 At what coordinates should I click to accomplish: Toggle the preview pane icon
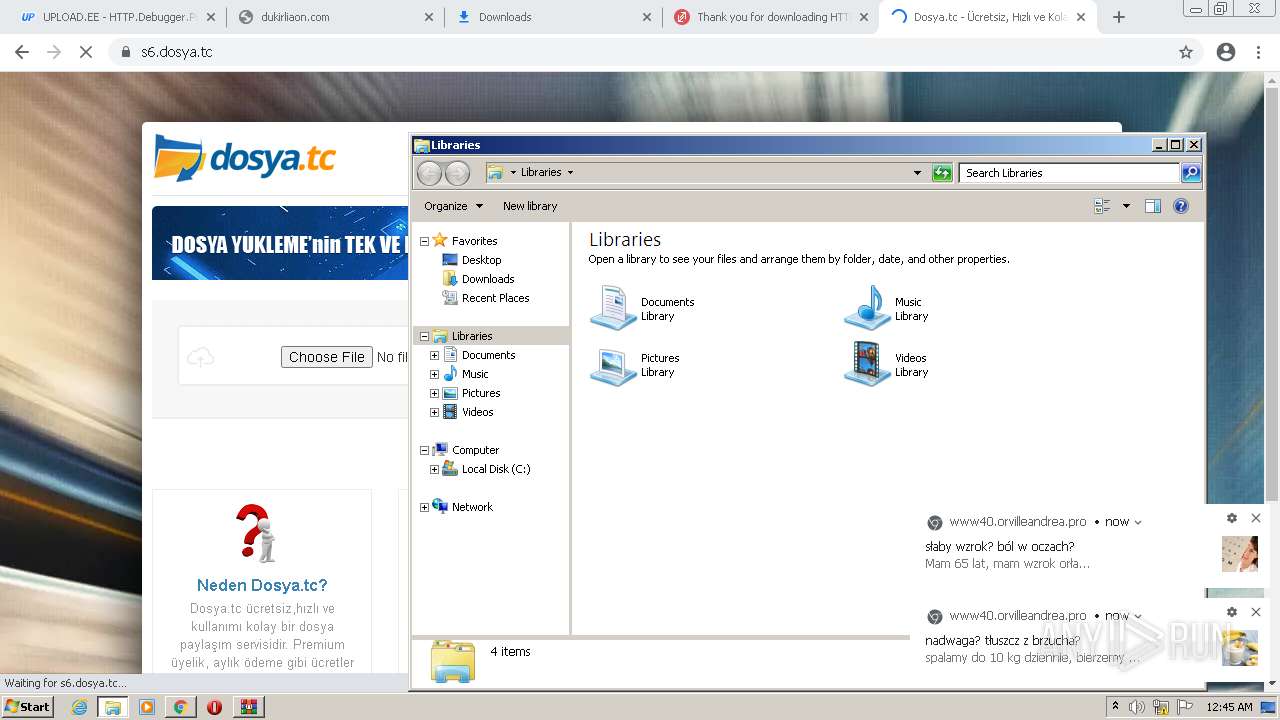1153,206
